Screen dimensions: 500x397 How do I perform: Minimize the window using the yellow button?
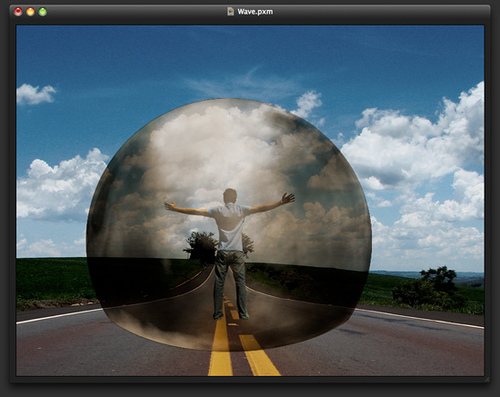30,12
